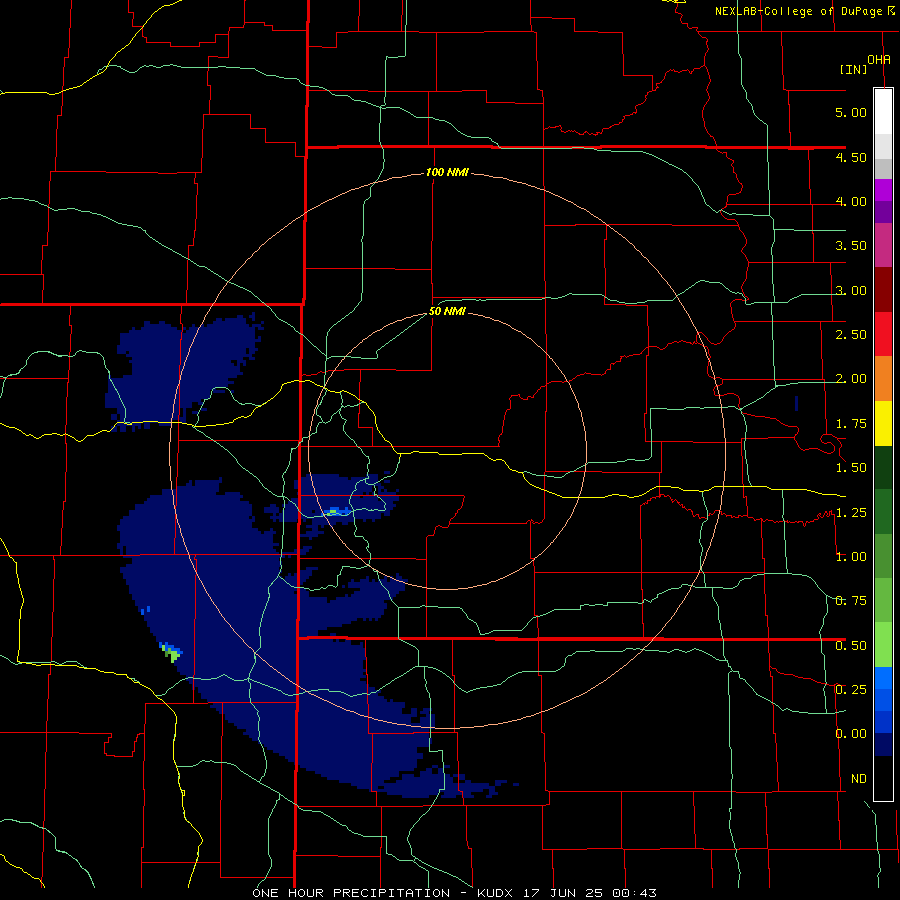Select the white swatch atop the legend

tap(883, 111)
